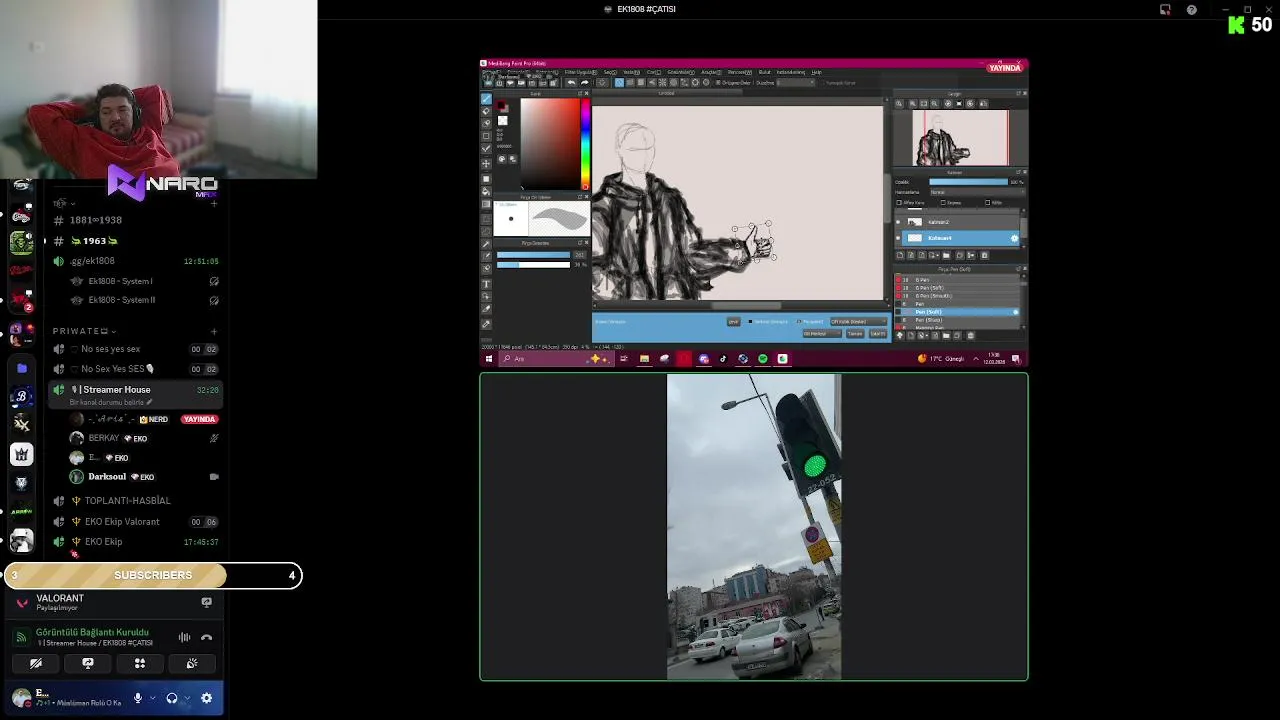This screenshot has height=720, width=1280.
Task: Hide the Katman2 layer visibility dot
Action: click(x=898, y=222)
